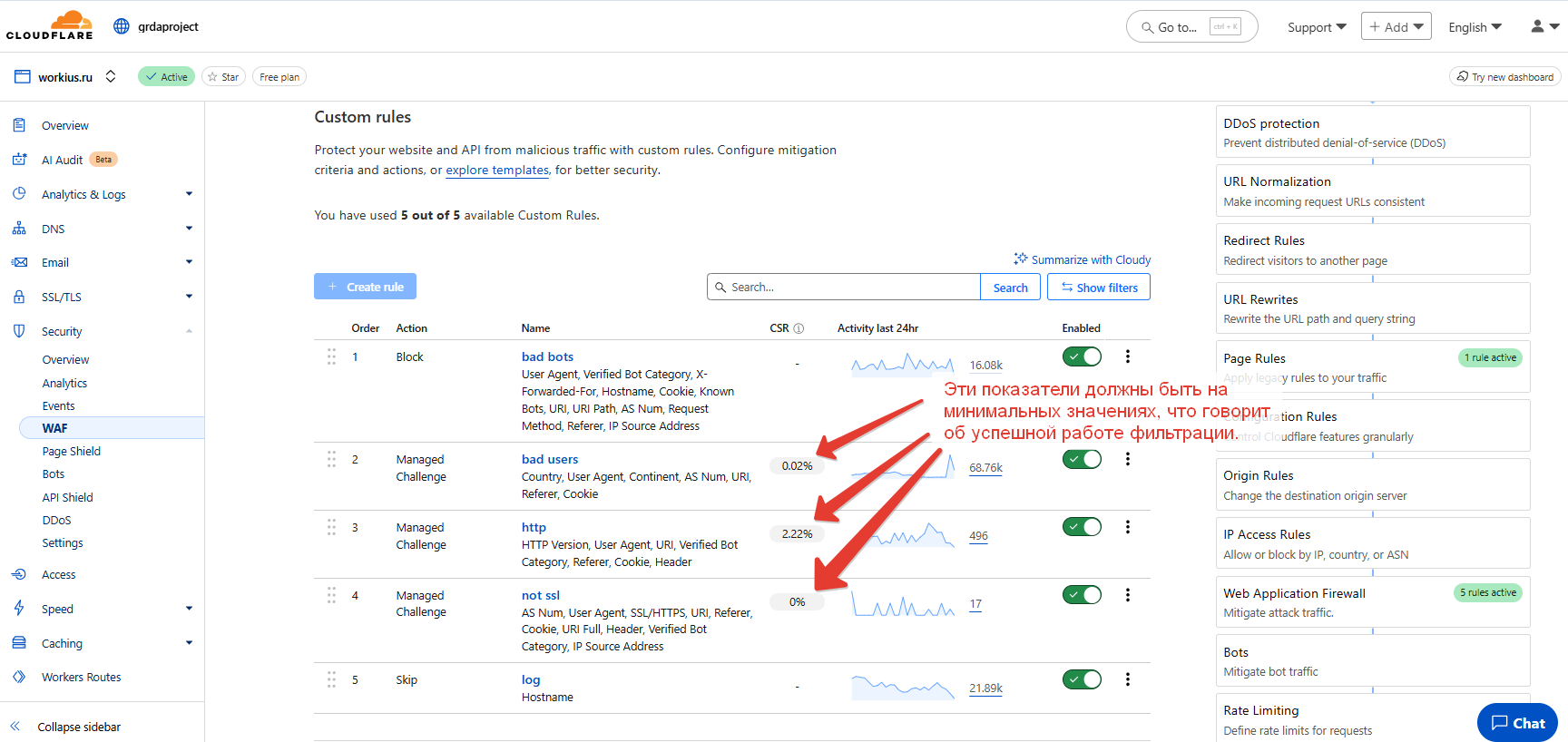
Task: Disable the not ssl rule toggle
Action: [x=1082, y=595]
